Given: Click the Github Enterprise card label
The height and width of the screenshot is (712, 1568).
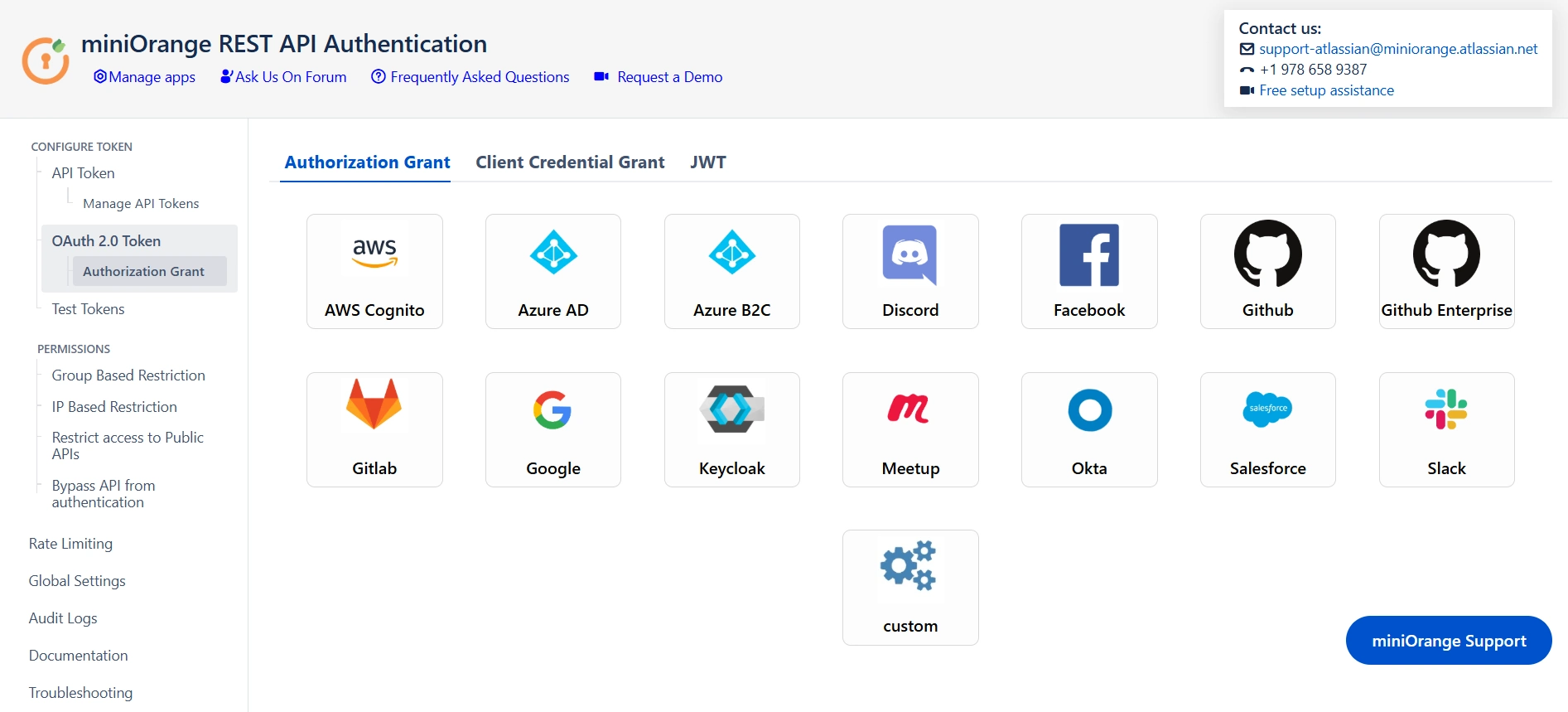Looking at the screenshot, I should click(1446, 311).
